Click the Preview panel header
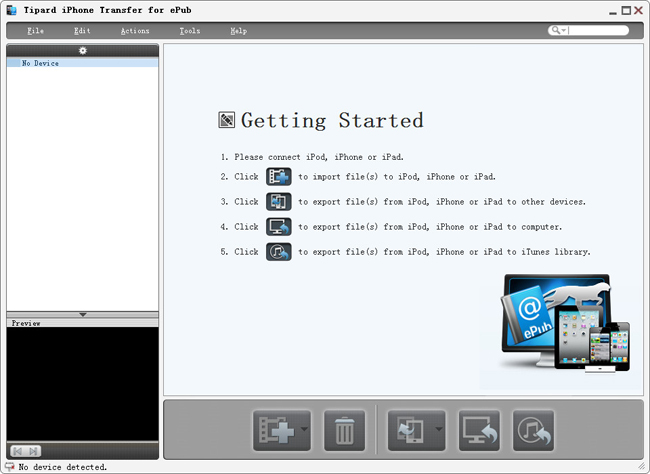The image size is (650, 474). click(82, 323)
